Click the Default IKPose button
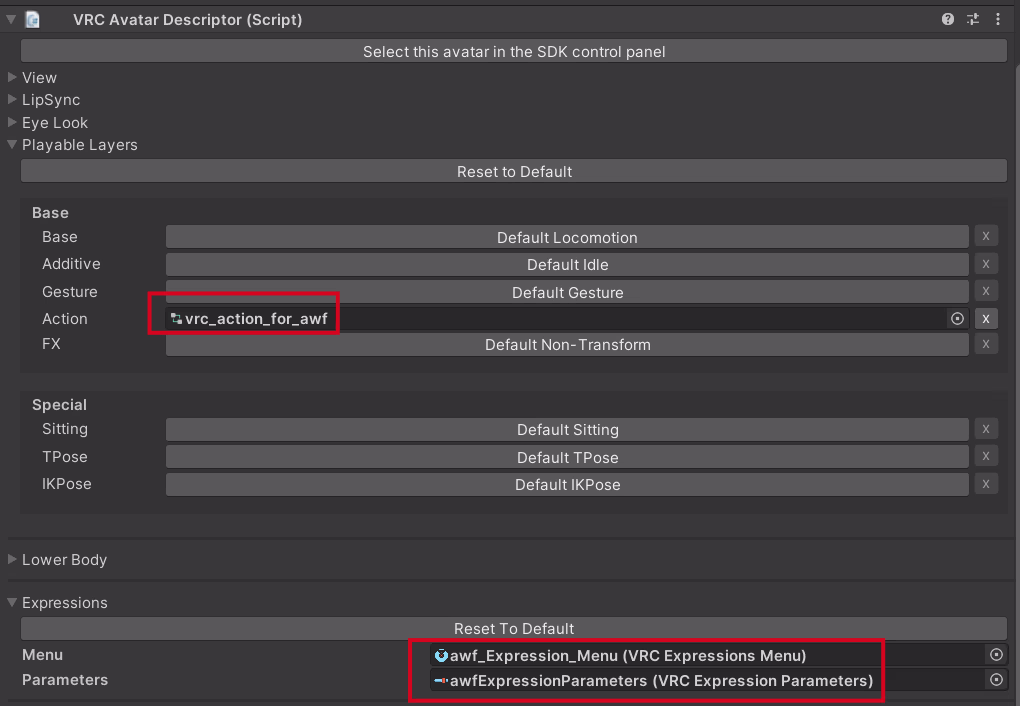Screen dimensions: 1020x706 pyautogui.click(x=567, y=485)
